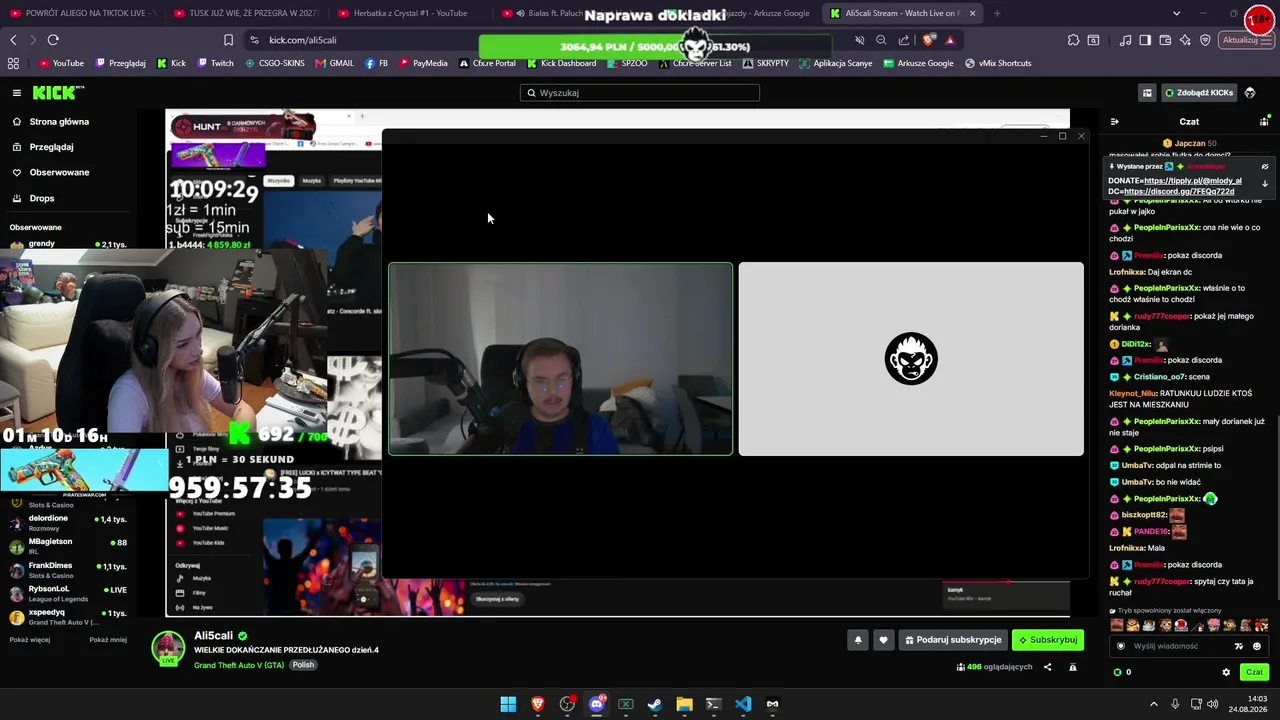Open the tipply.pl donate link in pinned message
The image size is (1280, 720).
click(x=1193, y=181)
